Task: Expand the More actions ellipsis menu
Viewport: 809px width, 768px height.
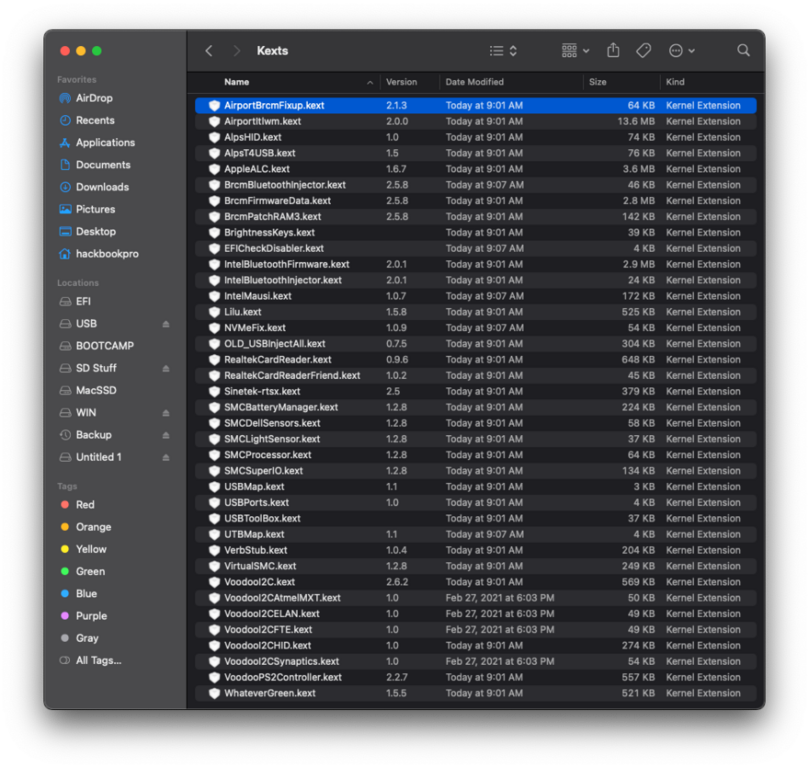Action: click(x=682, y=50)
